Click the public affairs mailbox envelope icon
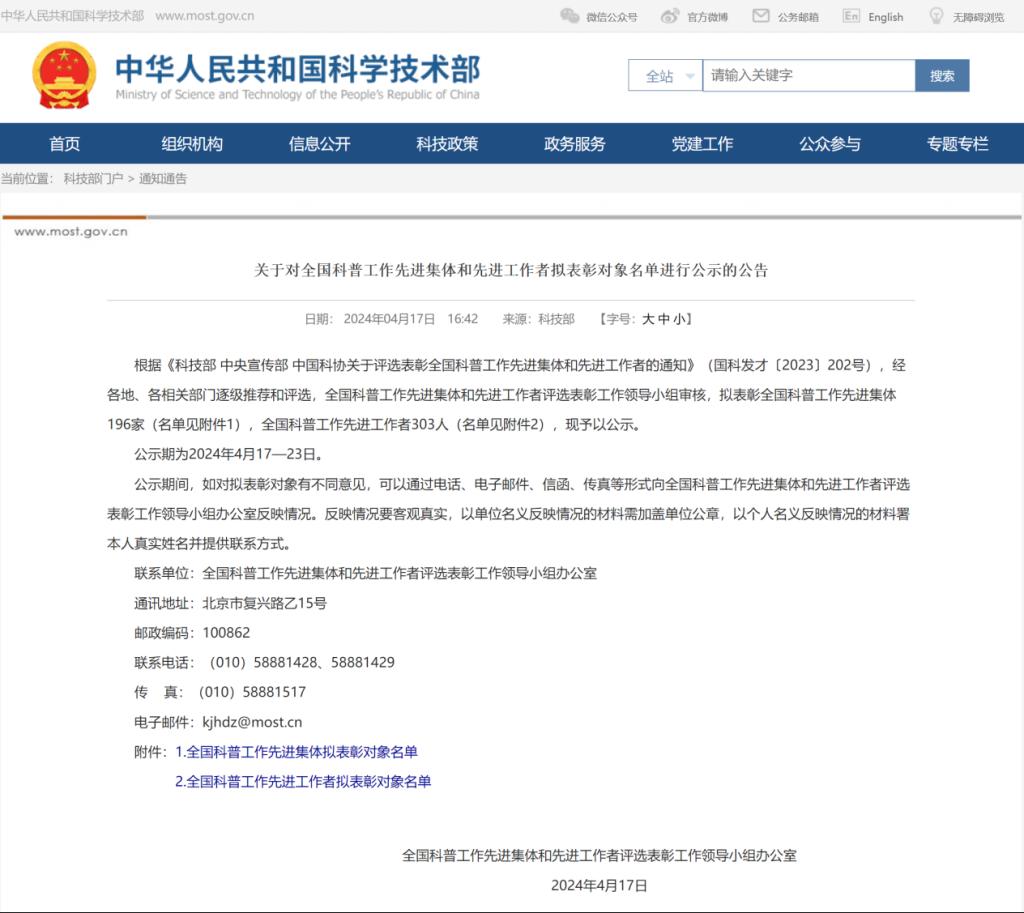This screenshot has width=1024, height=913. pos(761,16)
